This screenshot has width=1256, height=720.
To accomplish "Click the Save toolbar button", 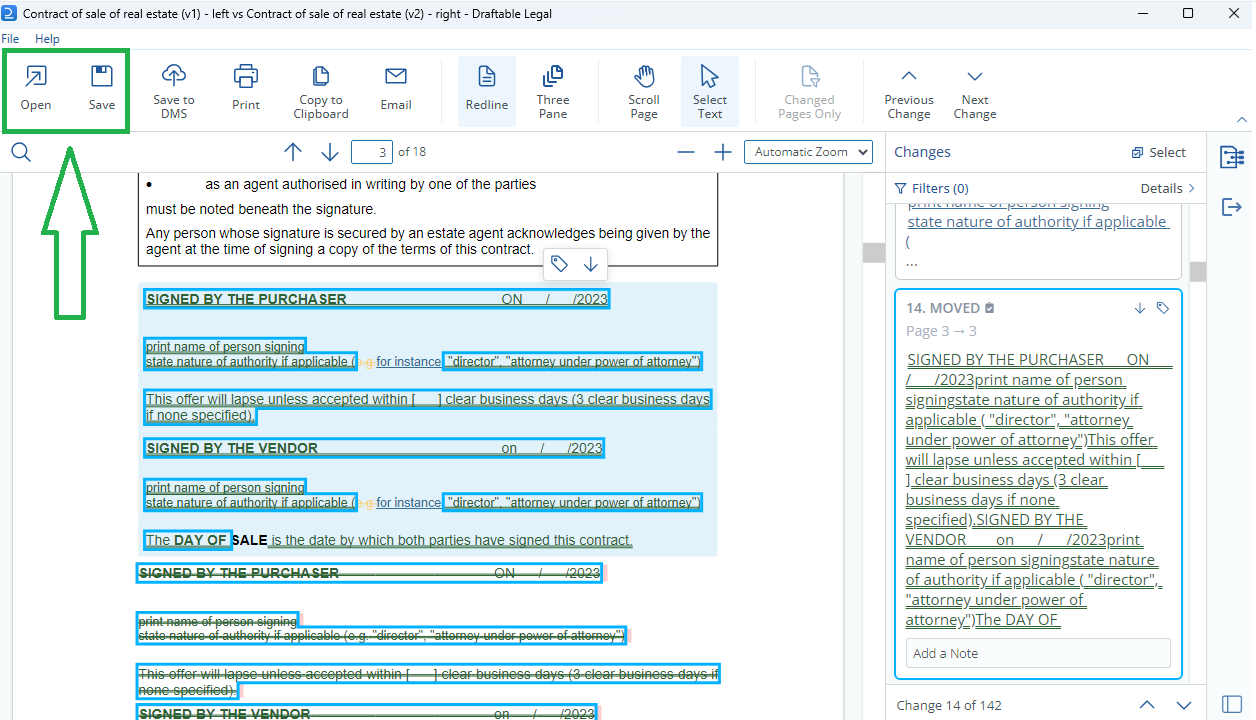I will point(102,88).
